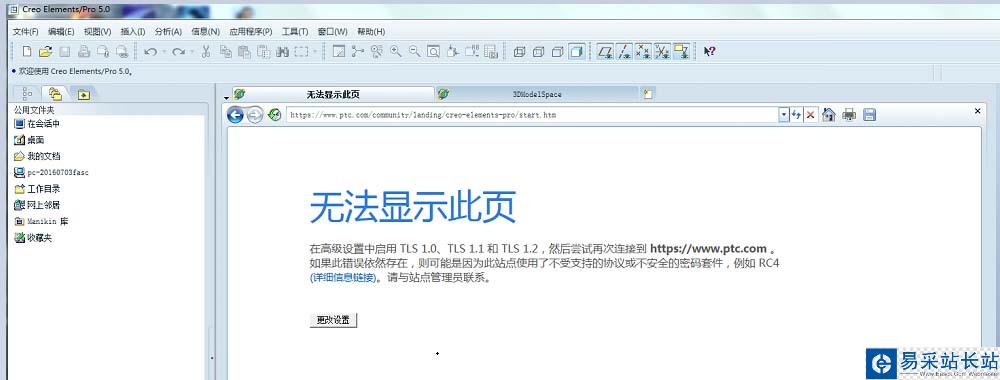Click the Paste Special toolbar icon
The height and width of the screenshot is (380, 1000).
pyautogui.click(x=263, y=52)
